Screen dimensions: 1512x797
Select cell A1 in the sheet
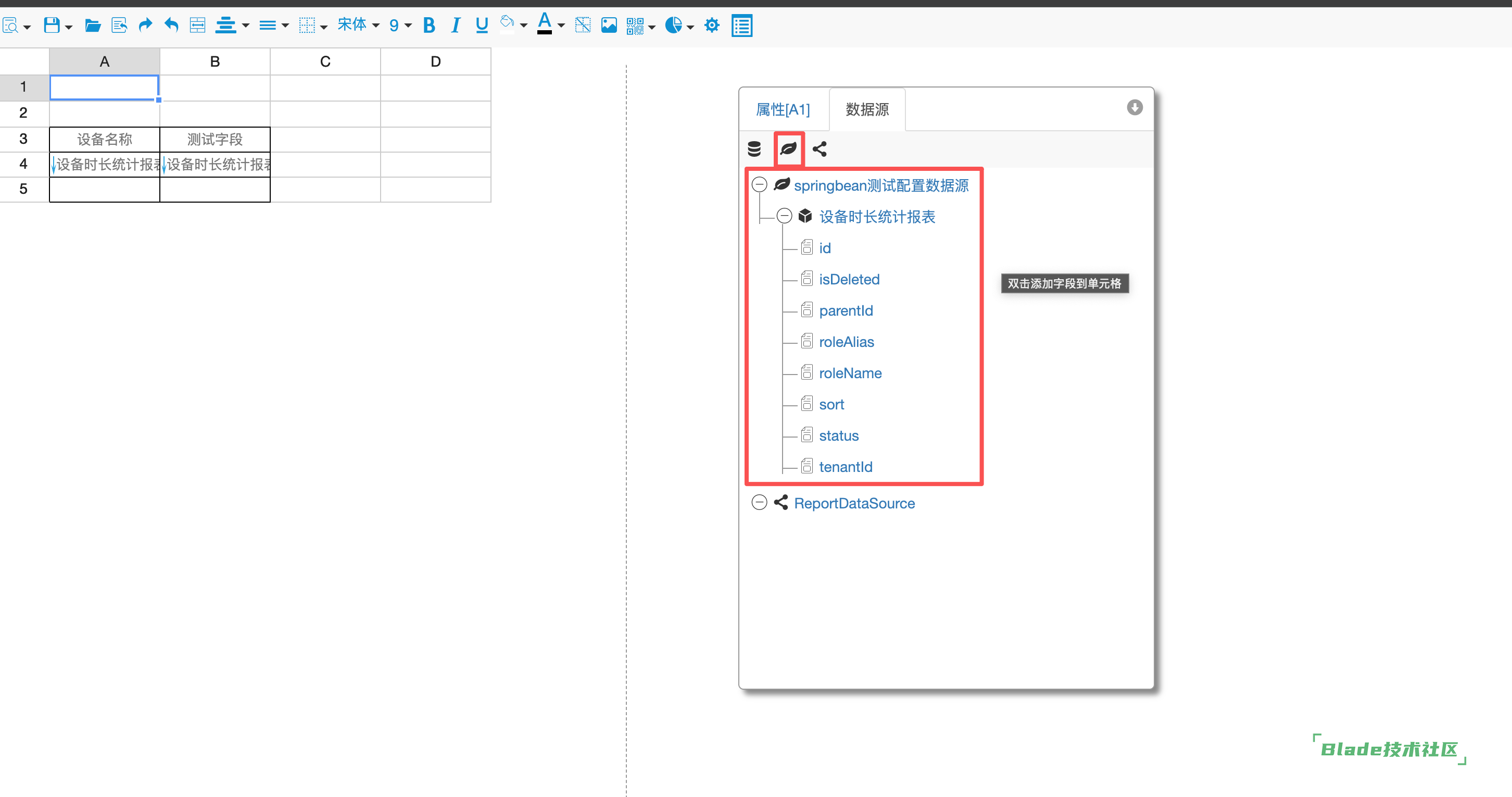click(105, 88)
